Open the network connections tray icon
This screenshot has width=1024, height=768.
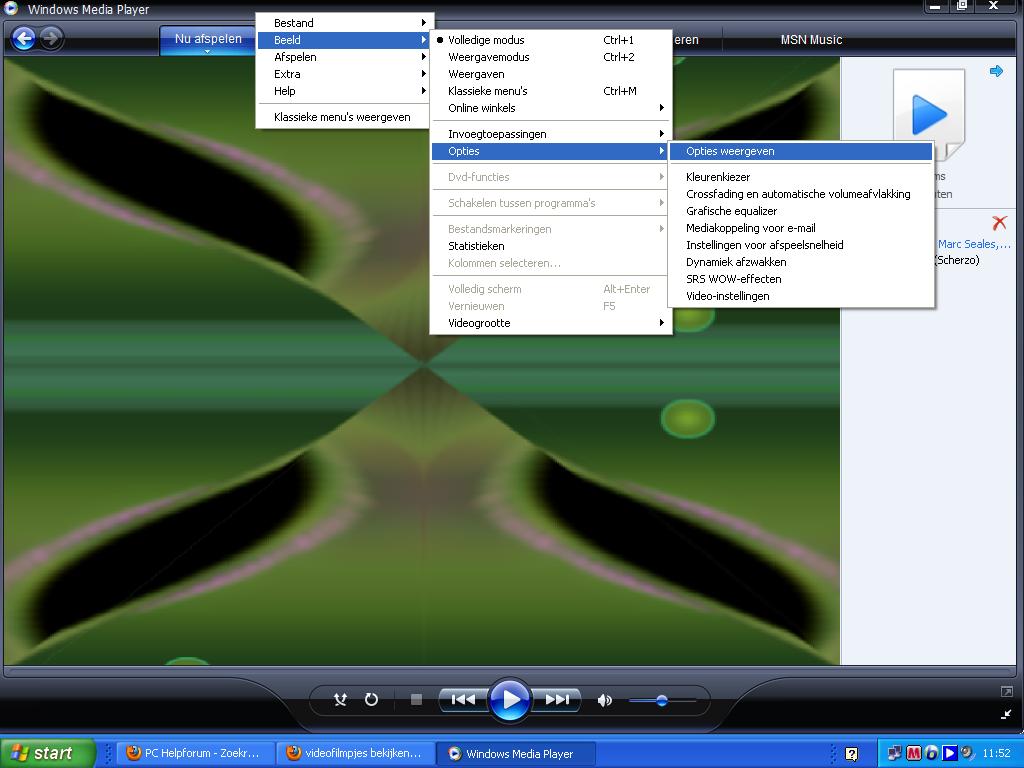[x=895, y=753]
